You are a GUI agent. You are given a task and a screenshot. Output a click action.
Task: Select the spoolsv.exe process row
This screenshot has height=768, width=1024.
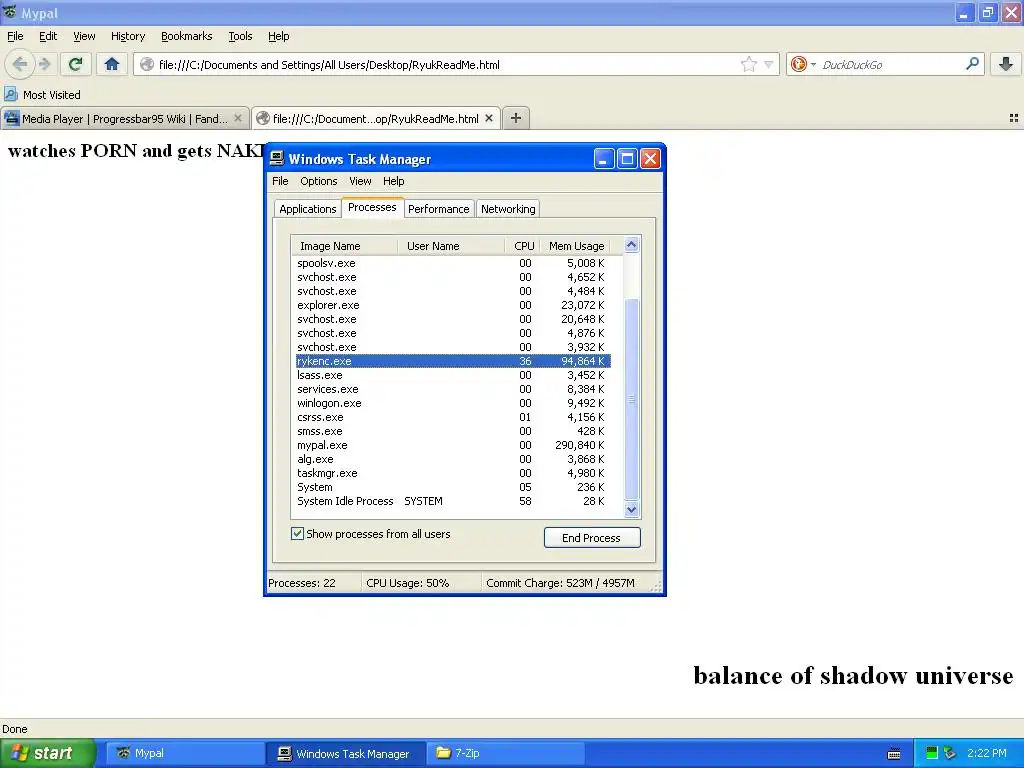coord(453,263)
